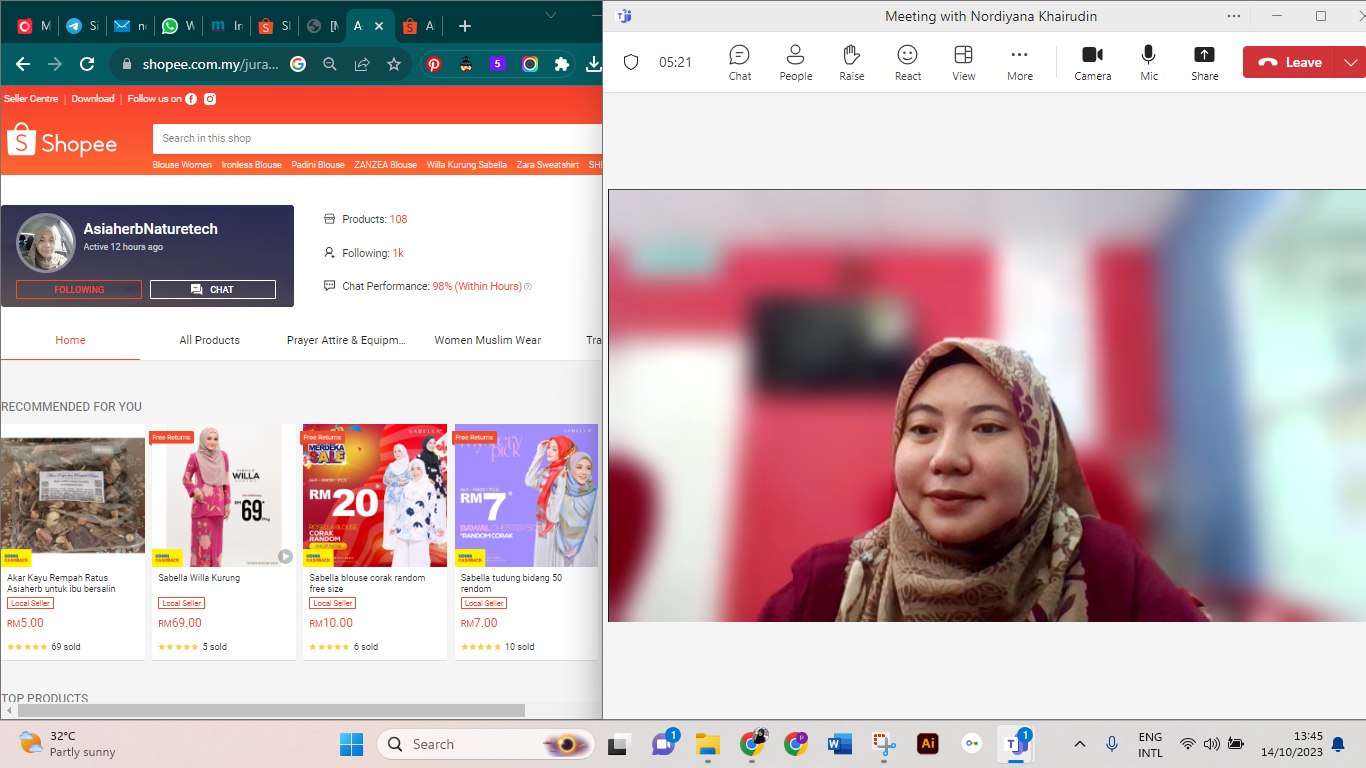This screenshot has height=768, width=1366.
Task: Open Sabella Willa Kurung product image
Action: (224, 495)
